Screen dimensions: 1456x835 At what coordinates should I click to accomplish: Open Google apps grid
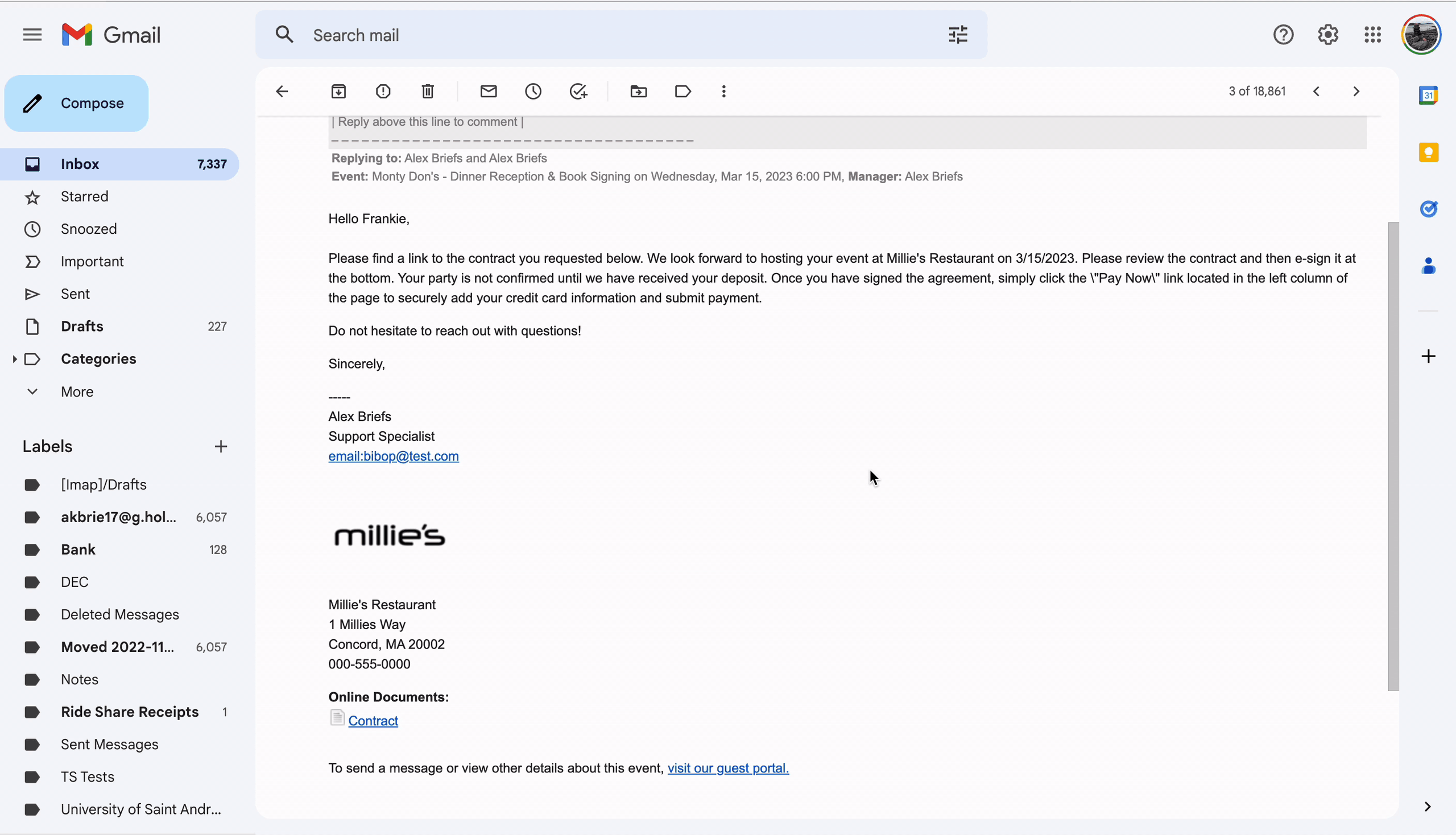pos(1372,35)
